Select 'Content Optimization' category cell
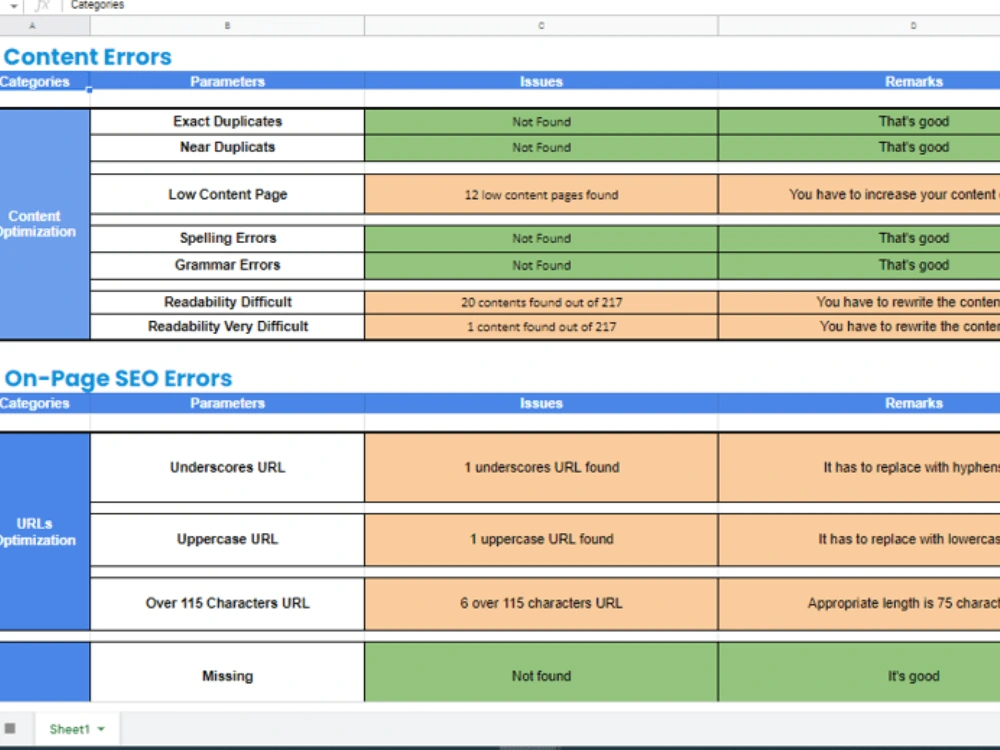This screenshot has width=1000, height=750. point(44,224)
